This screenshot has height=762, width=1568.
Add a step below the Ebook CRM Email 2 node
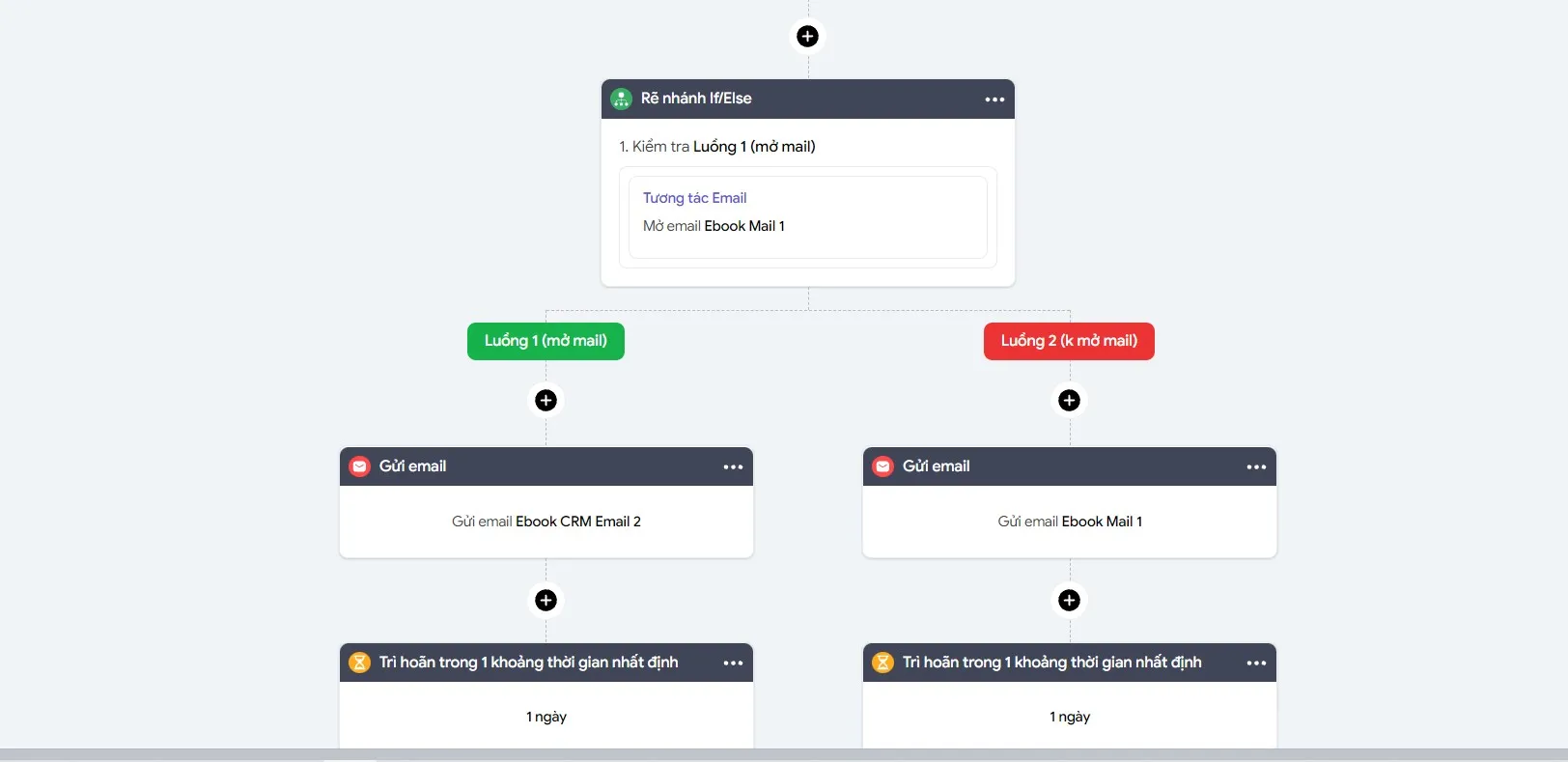[x=546, y=601]
